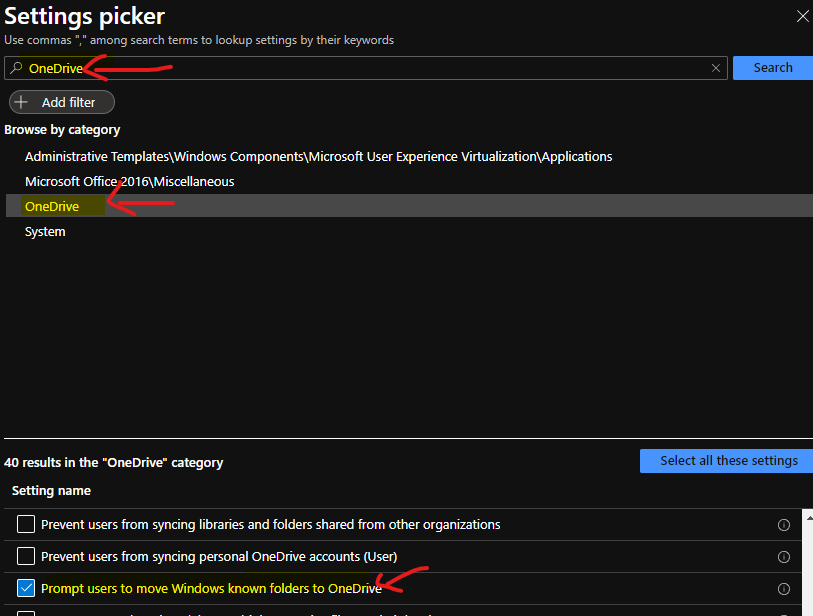Clear the OneDrive search text
Viewport: 813px width, 616px height.
click(716, 68)
